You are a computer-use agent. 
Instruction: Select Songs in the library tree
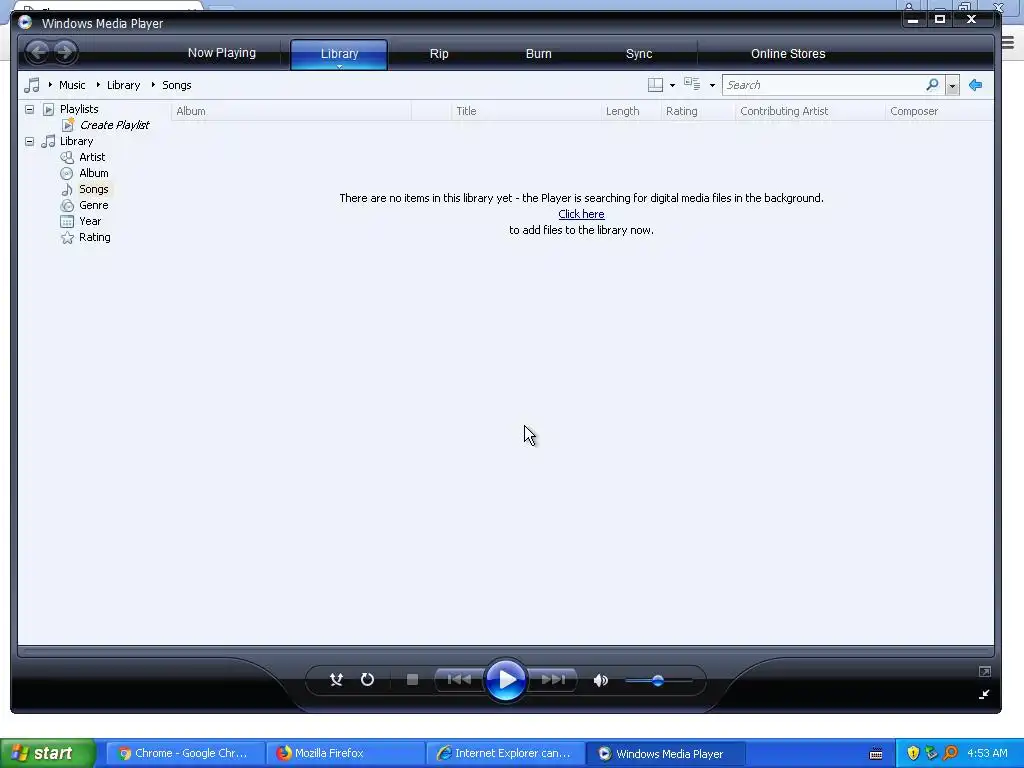coord(93,189)
